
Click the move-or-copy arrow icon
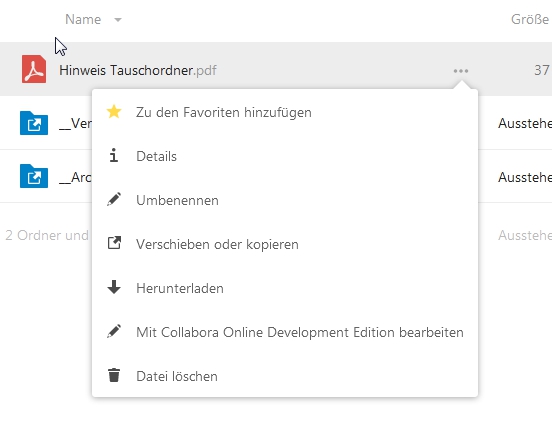point(114,243)
